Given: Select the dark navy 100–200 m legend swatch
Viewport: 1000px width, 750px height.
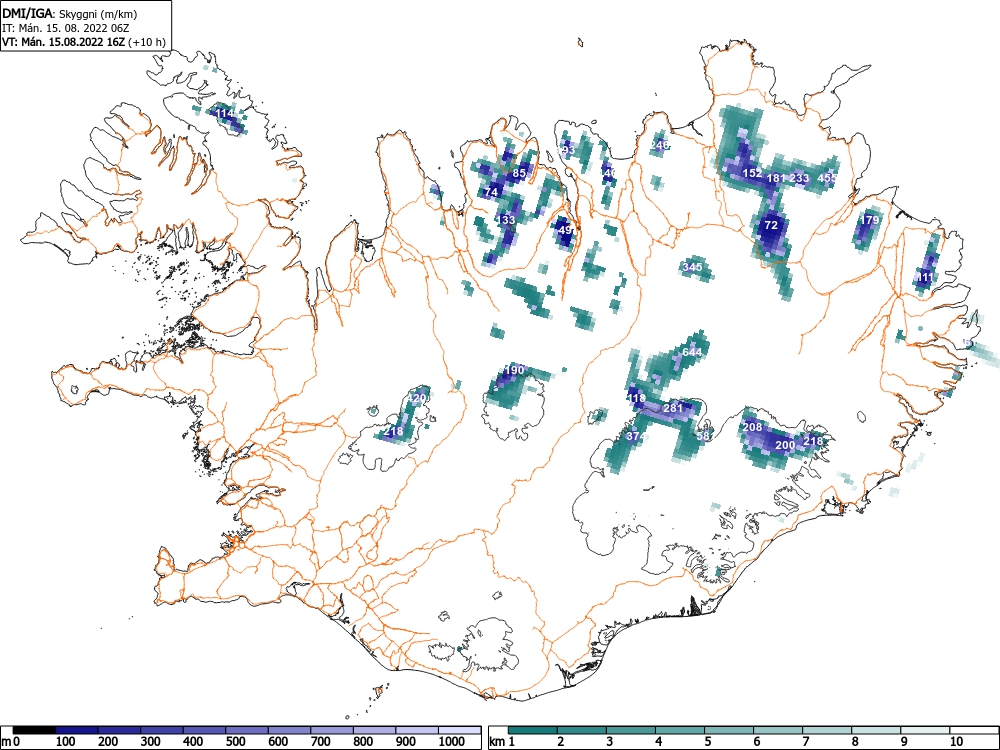Looking at the screenshot, I should (77, 730).
